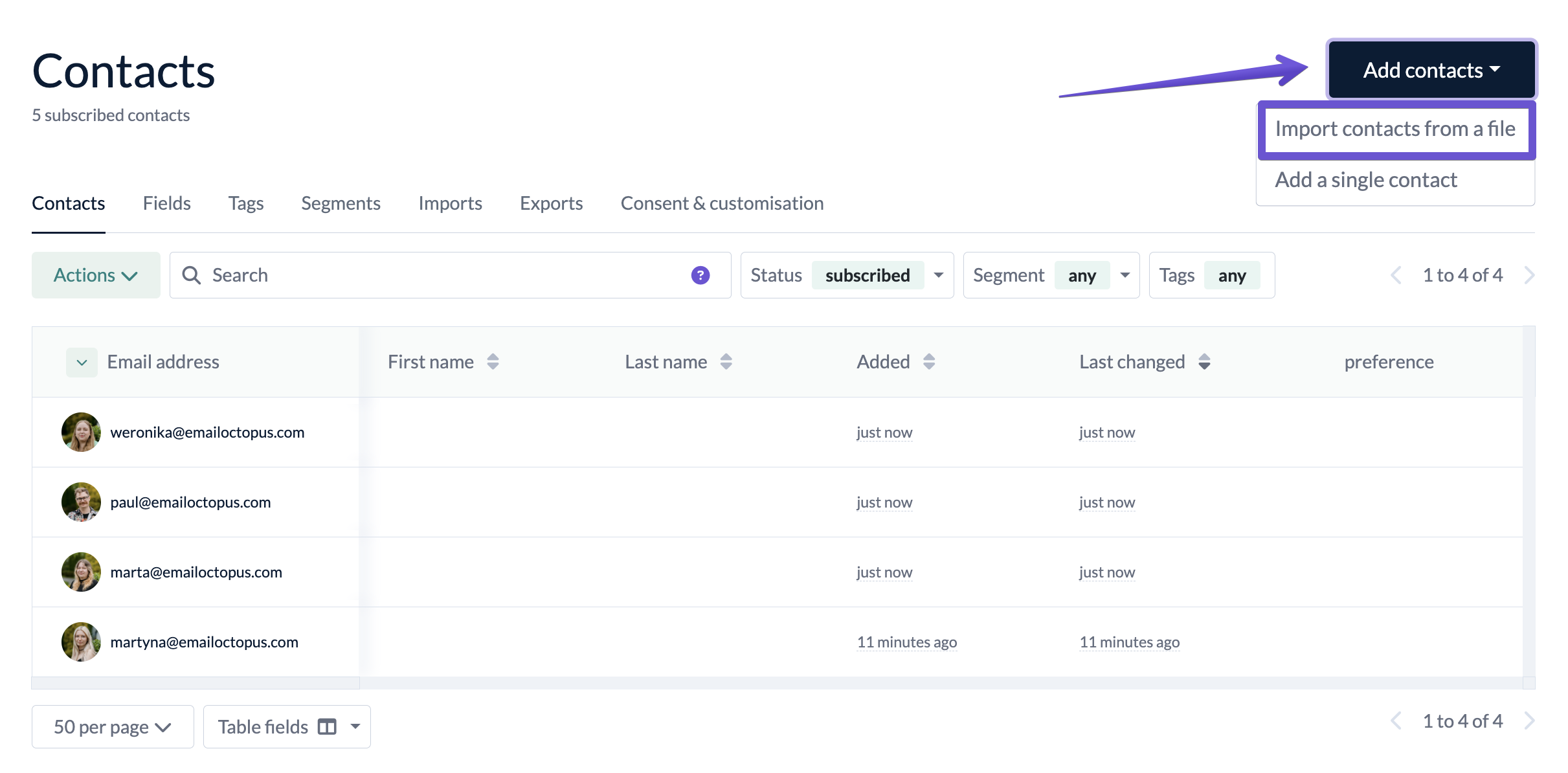Sort by Last name column arrows
1568x773 pixels.
pyautogui.click(x=726, y=362)
